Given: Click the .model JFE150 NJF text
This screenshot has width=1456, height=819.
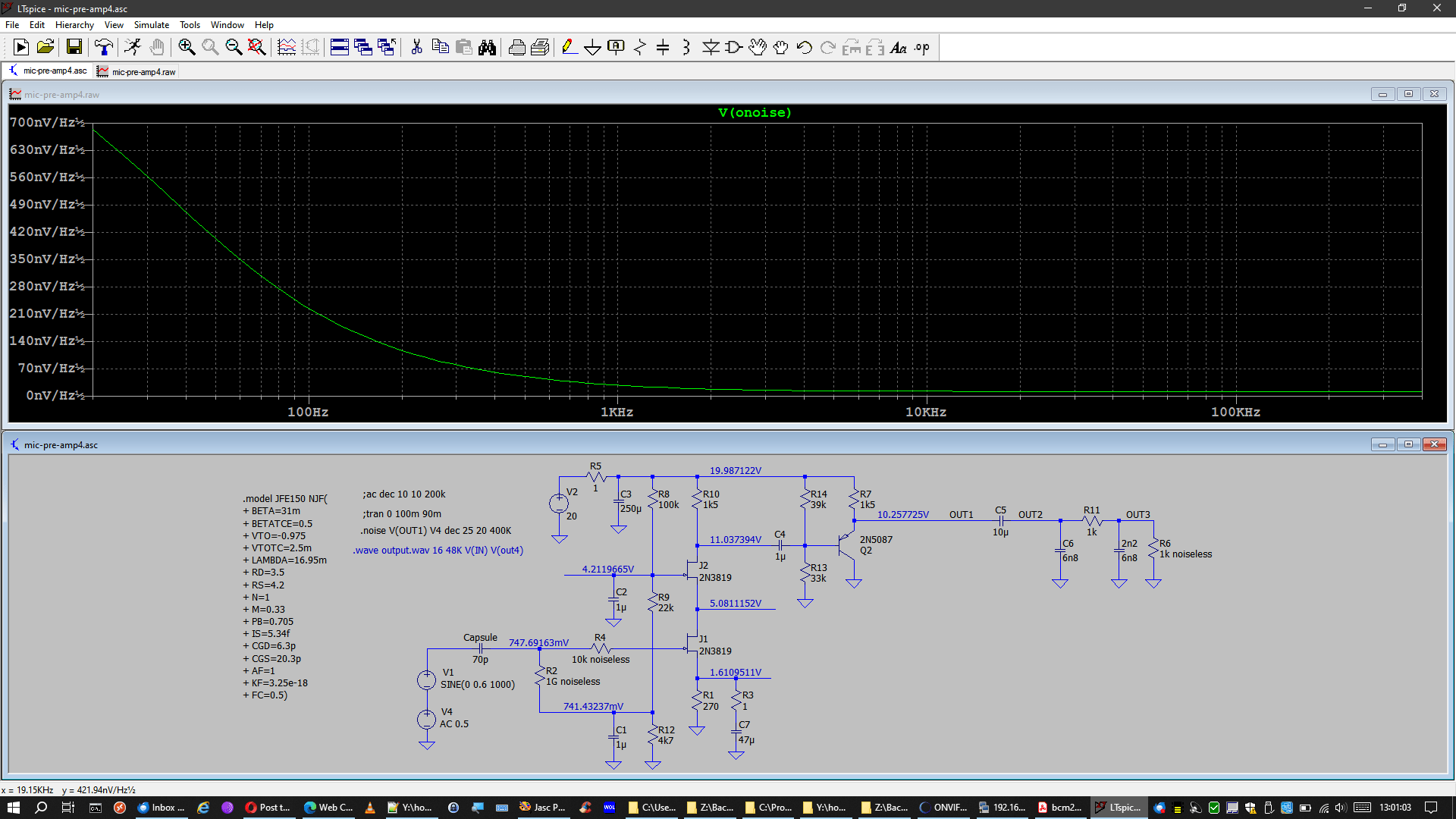Looking at the screenshot, I should [x=285, y=498].
